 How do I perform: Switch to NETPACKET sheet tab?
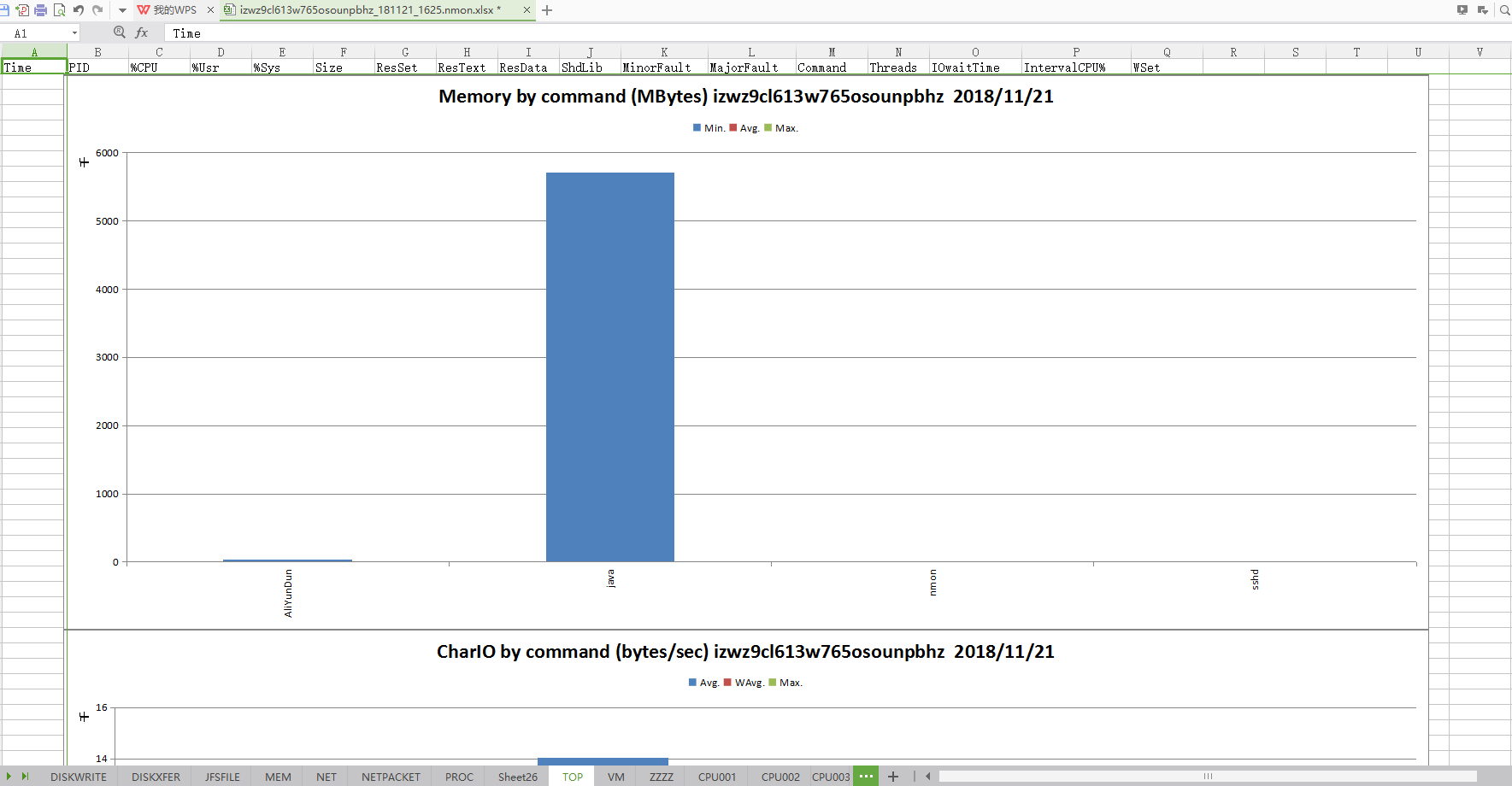point(391,777)
